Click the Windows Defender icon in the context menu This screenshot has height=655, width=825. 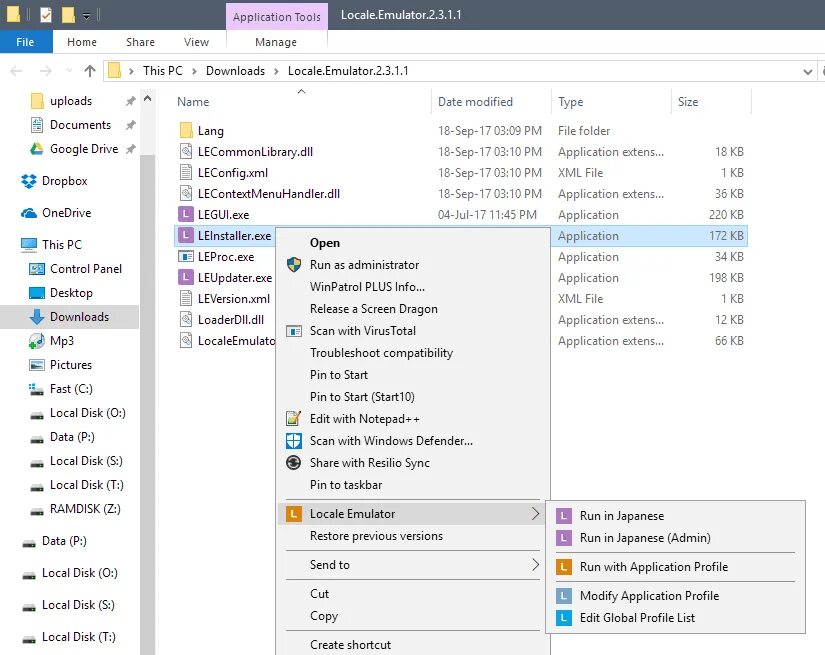[293, 440]
